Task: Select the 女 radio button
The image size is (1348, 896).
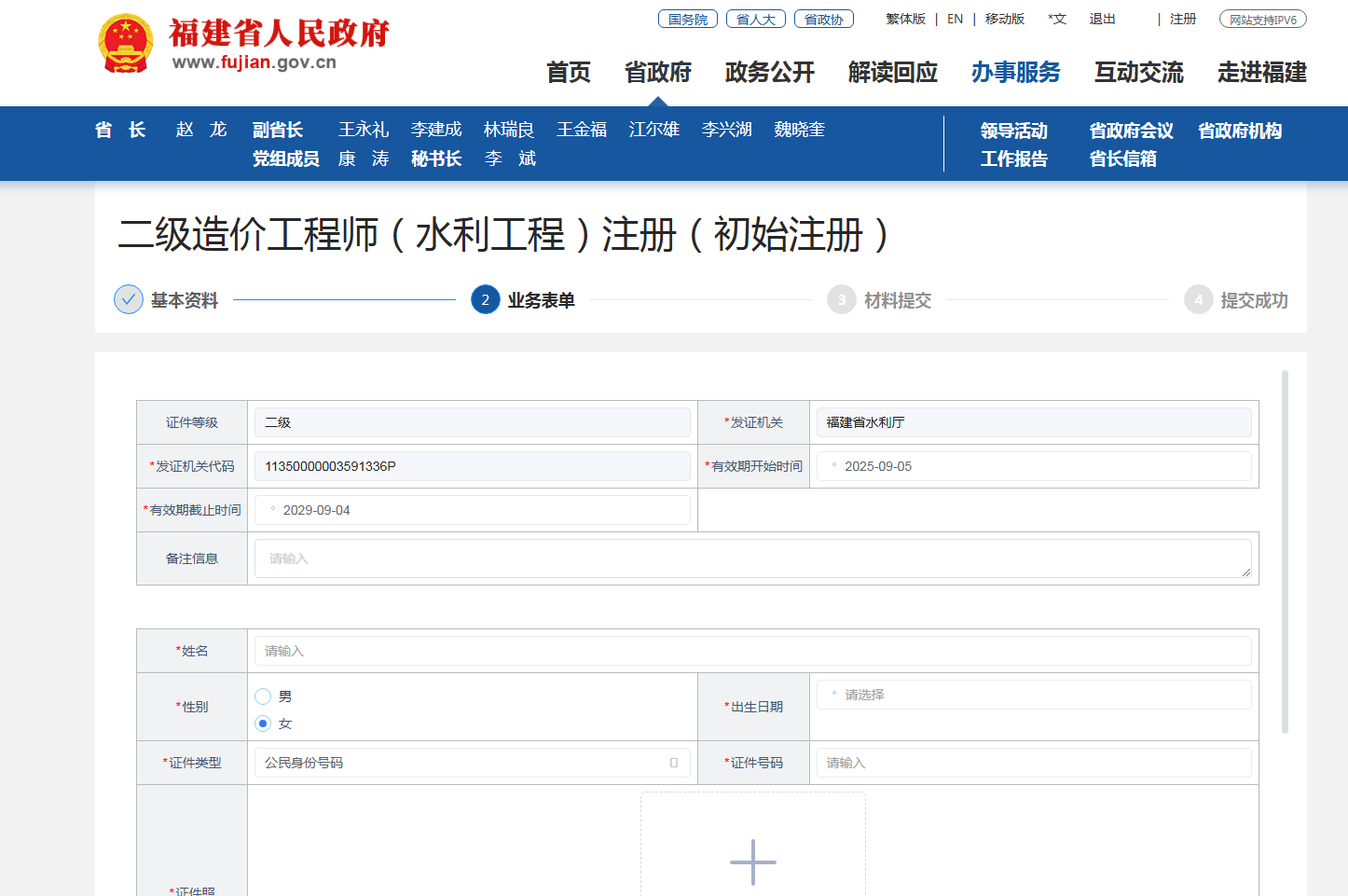Action: click(263, 724)
